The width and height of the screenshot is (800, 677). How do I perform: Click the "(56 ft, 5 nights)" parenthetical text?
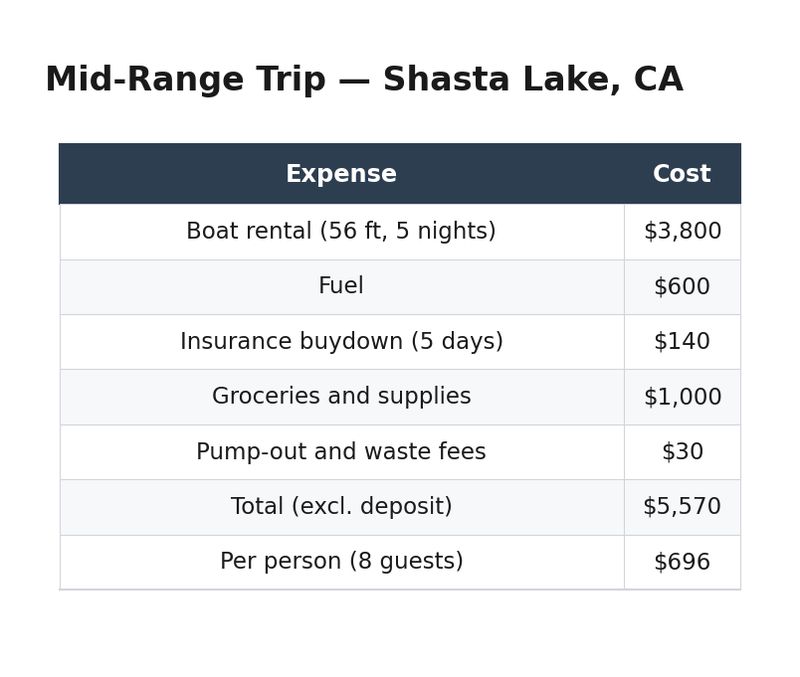pyautogui.click(x=408, y=232)
